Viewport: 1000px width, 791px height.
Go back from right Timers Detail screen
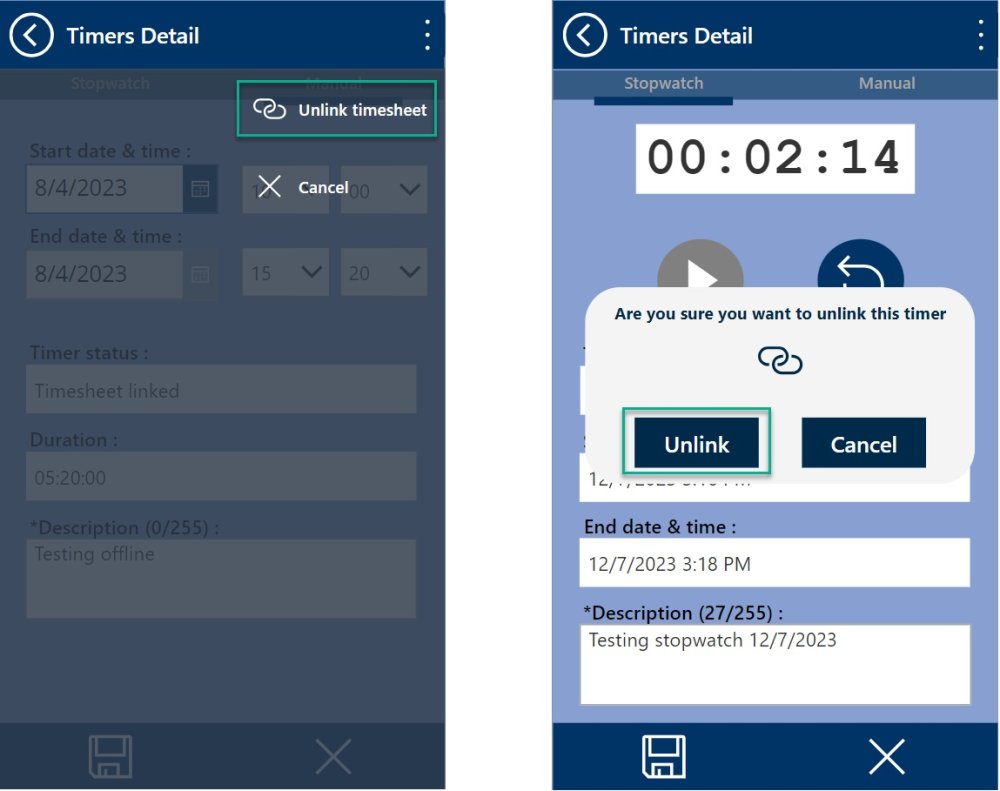coord(584,36)
